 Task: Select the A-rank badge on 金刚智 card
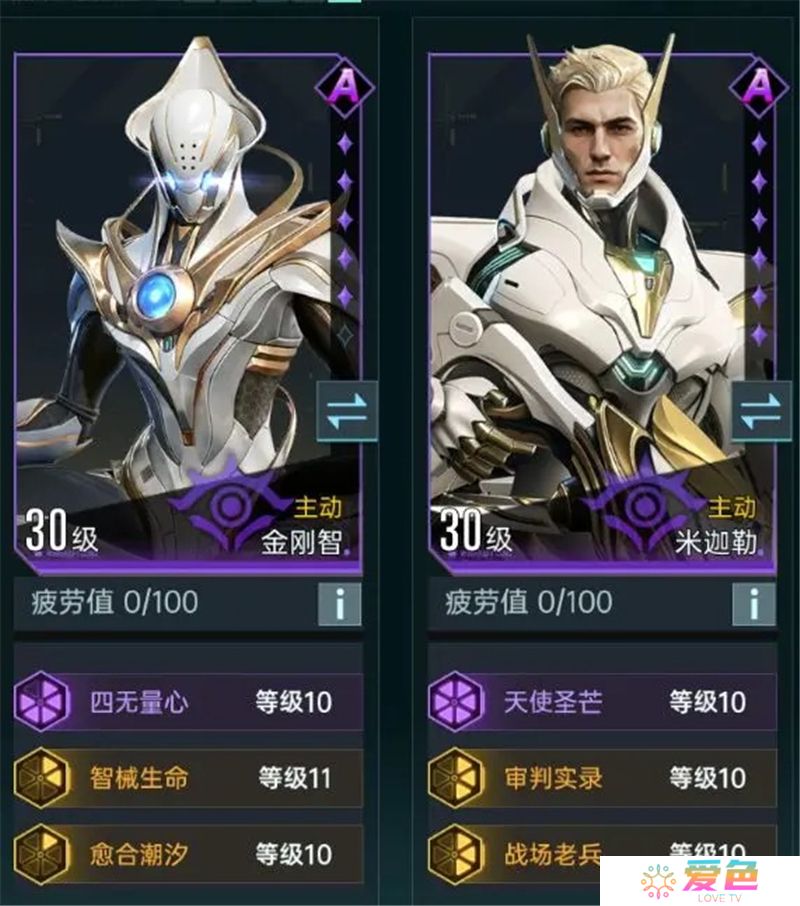point(345,88)
